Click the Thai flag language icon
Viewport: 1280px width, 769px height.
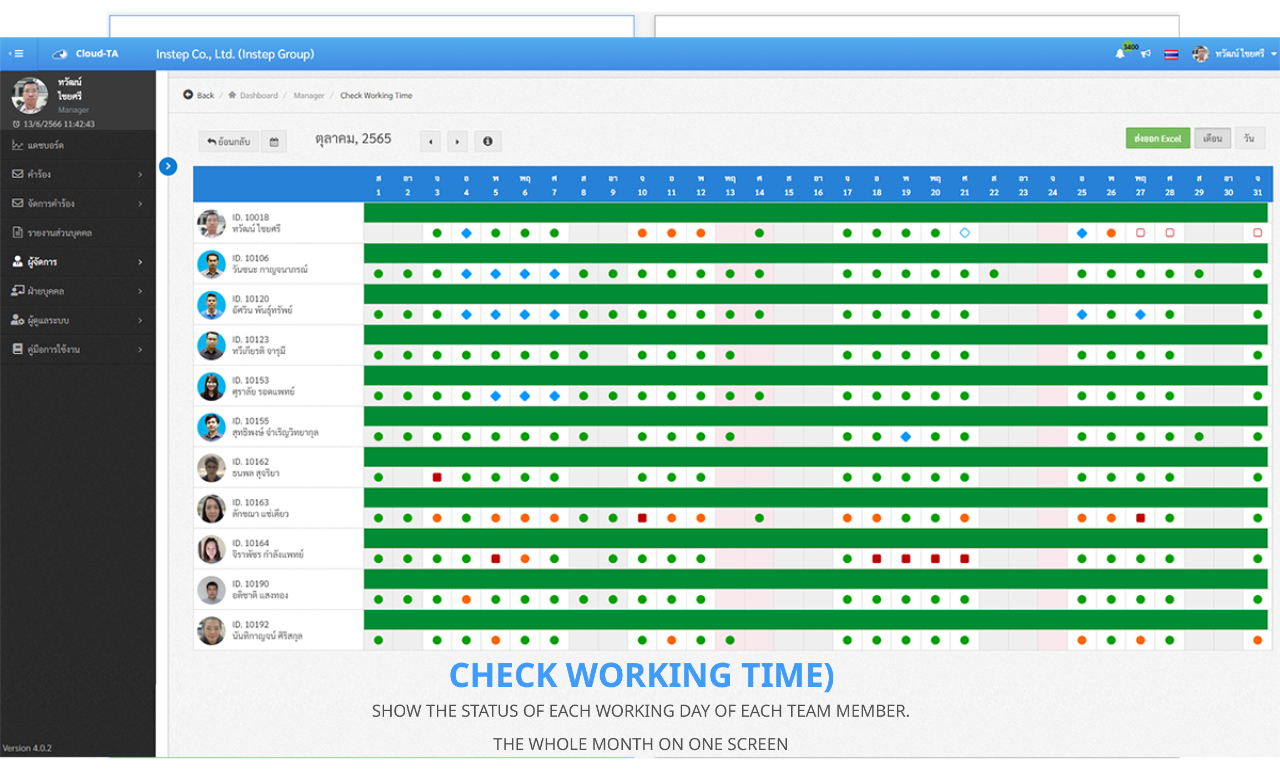click(1171, 54)
